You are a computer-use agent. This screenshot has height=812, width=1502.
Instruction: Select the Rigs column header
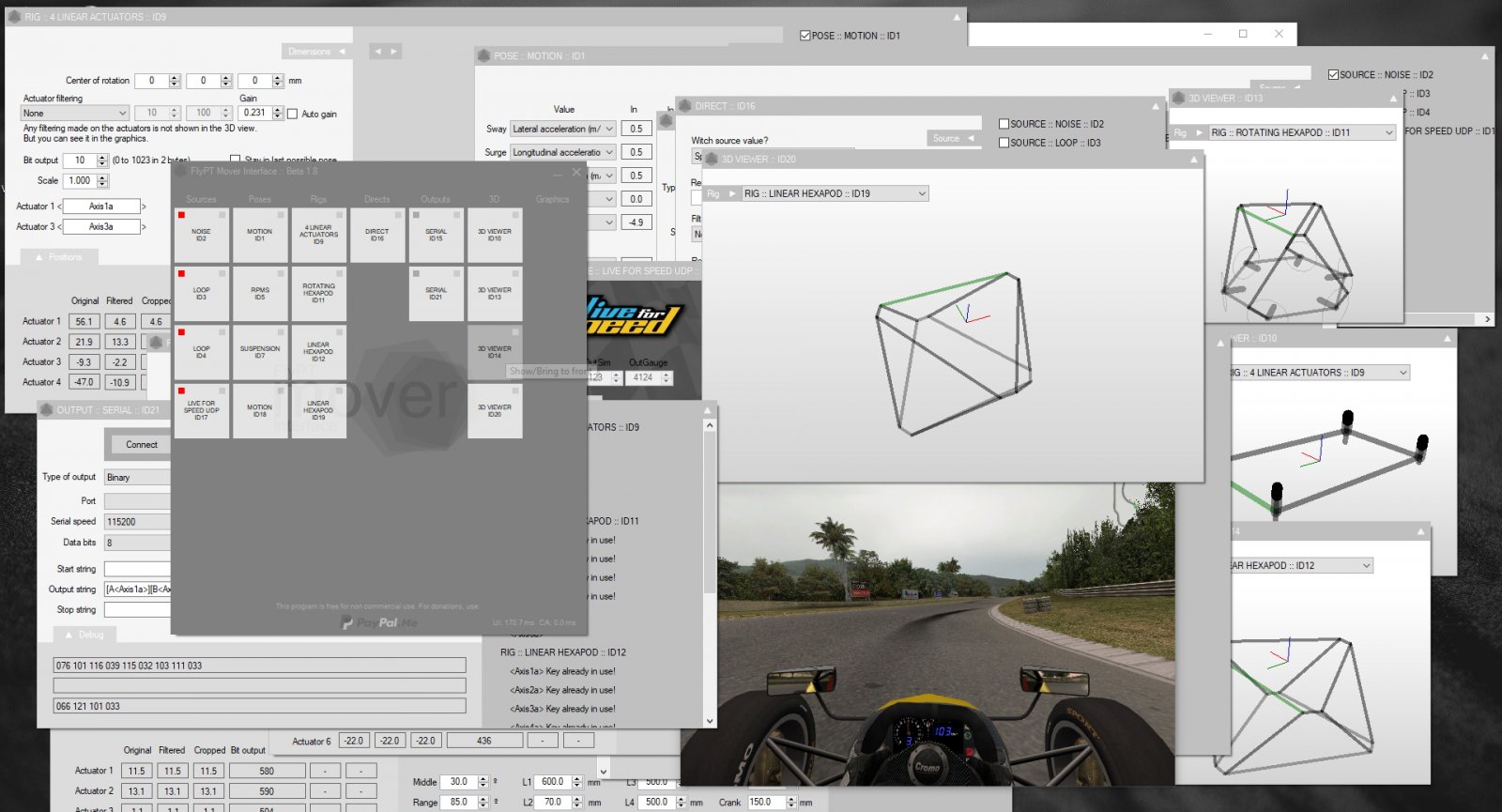[x=318, y=199]
